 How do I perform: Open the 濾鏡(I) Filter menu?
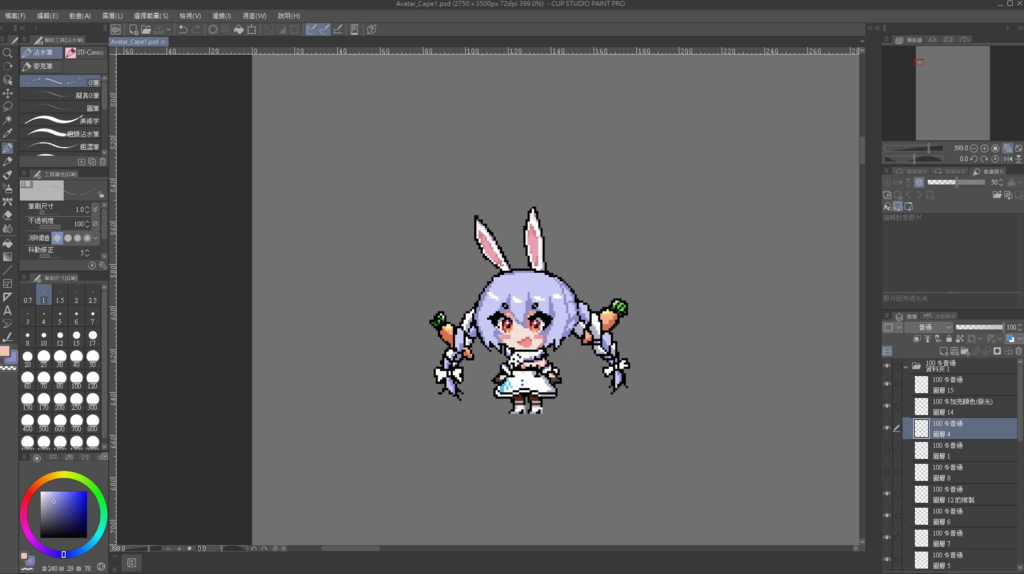(221, 16)
